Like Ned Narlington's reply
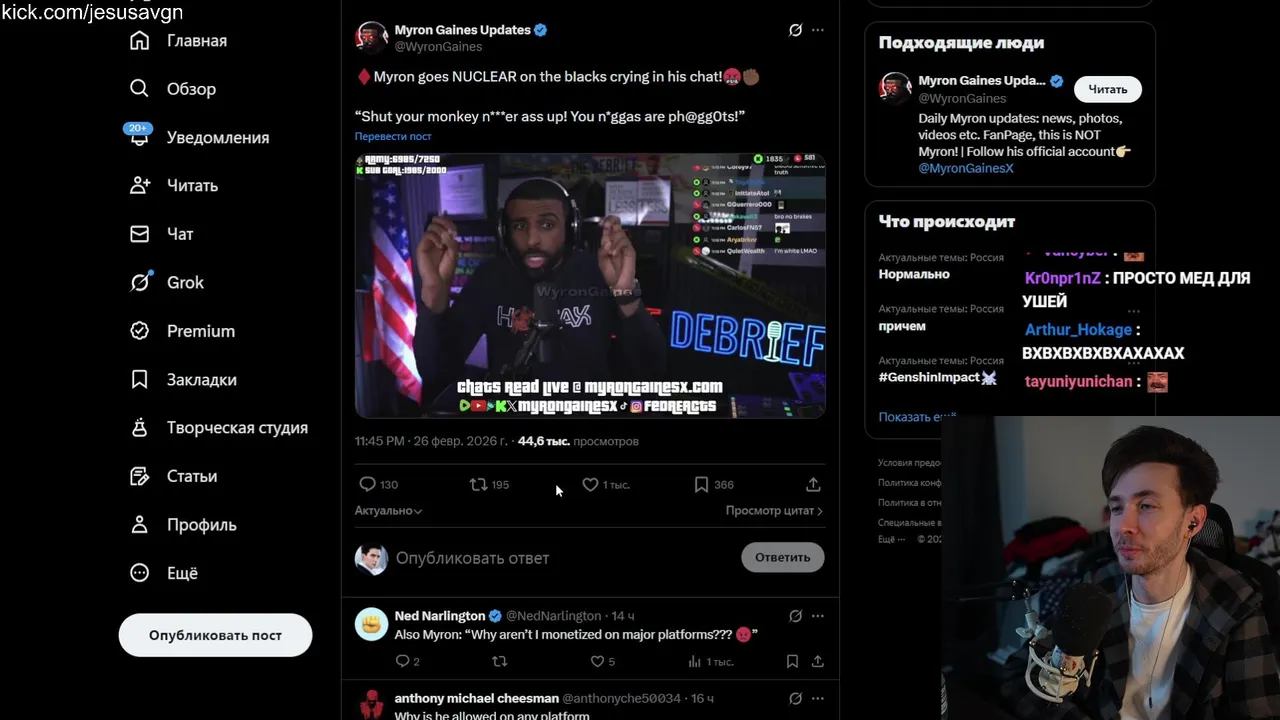This screenshot has width=1280, height=720. (x=597, y=661)
